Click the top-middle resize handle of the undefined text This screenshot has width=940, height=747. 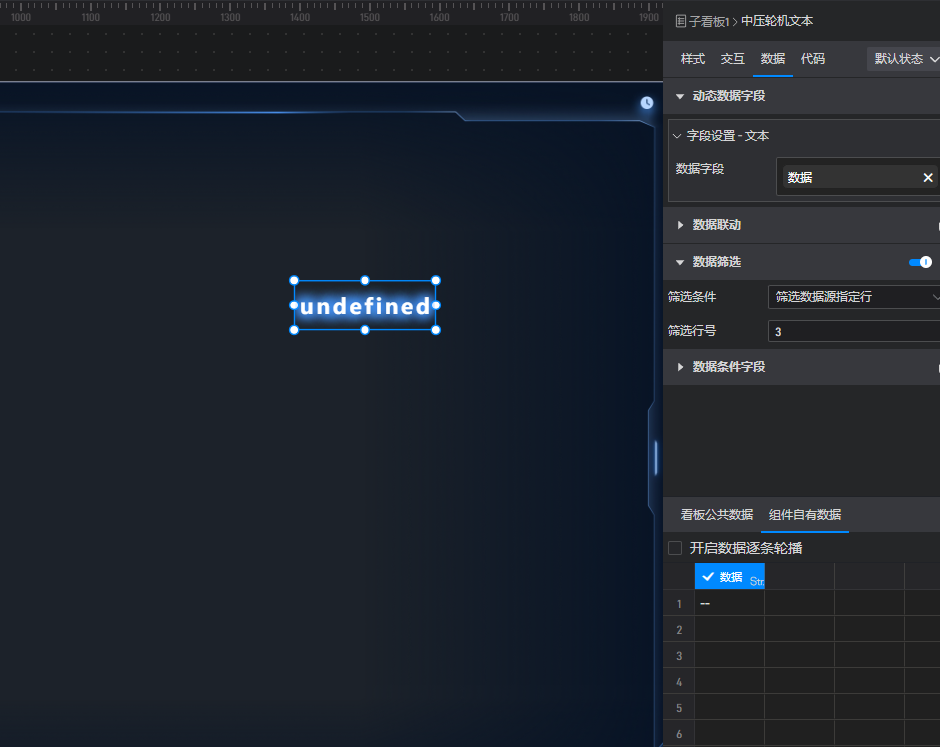click(365, 281)
